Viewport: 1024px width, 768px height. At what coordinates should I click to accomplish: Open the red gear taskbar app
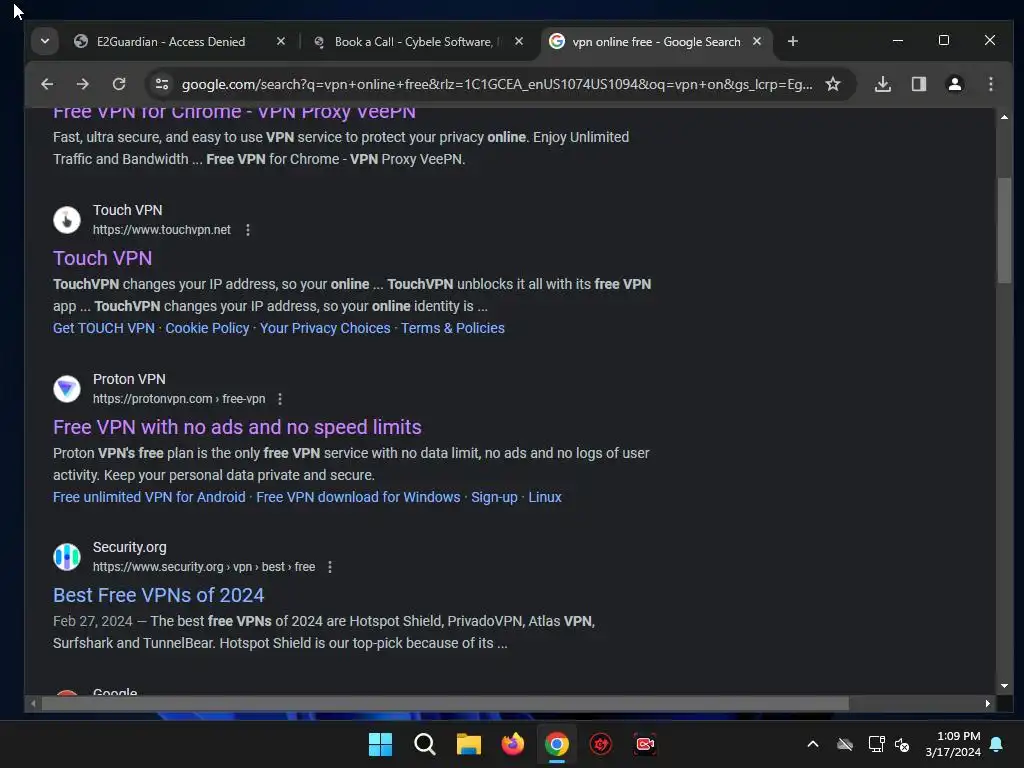(601, 744)
